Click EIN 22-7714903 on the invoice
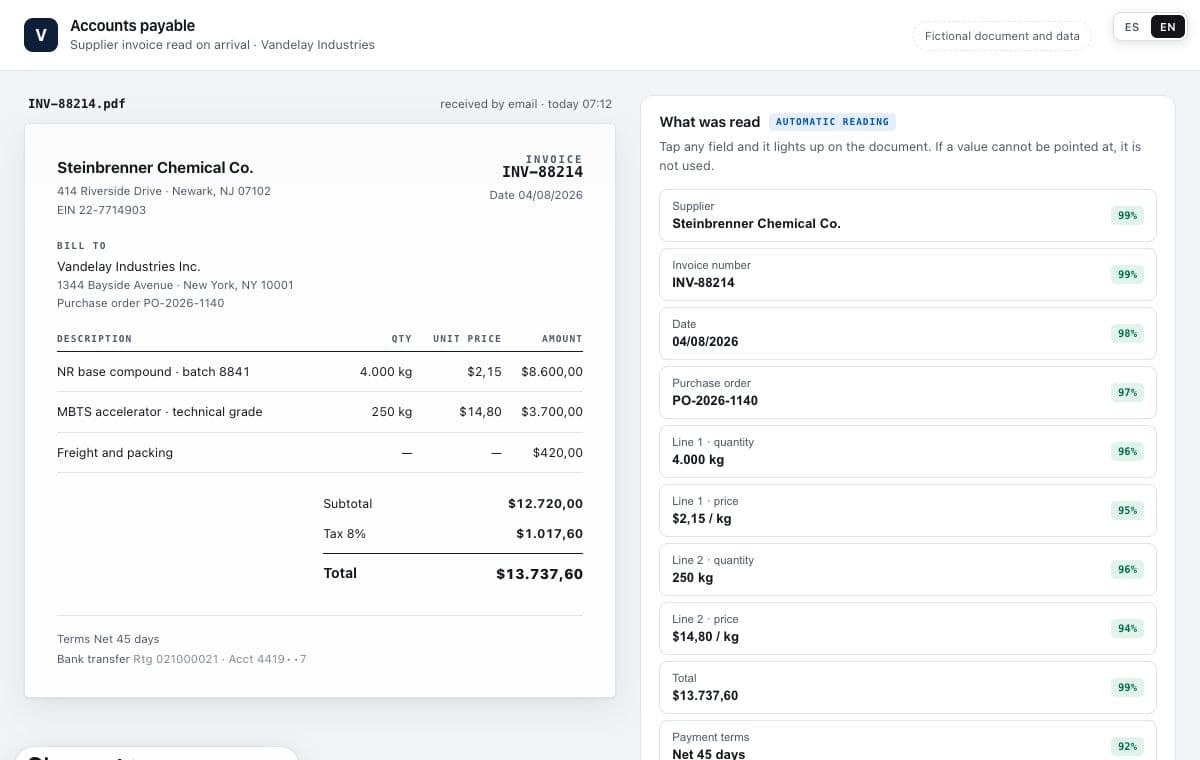The width and height of the screenshot is (1200, 760). click(102, 210)
